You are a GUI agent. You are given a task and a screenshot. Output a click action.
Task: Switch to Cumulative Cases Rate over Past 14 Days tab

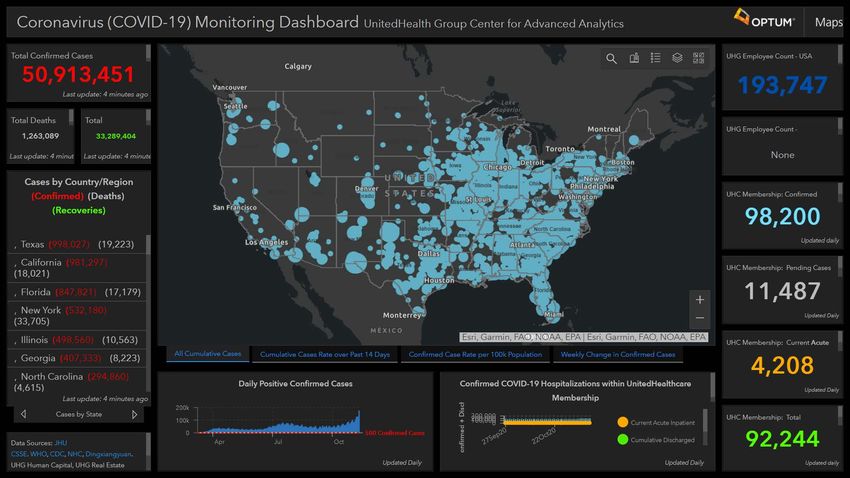325,354
